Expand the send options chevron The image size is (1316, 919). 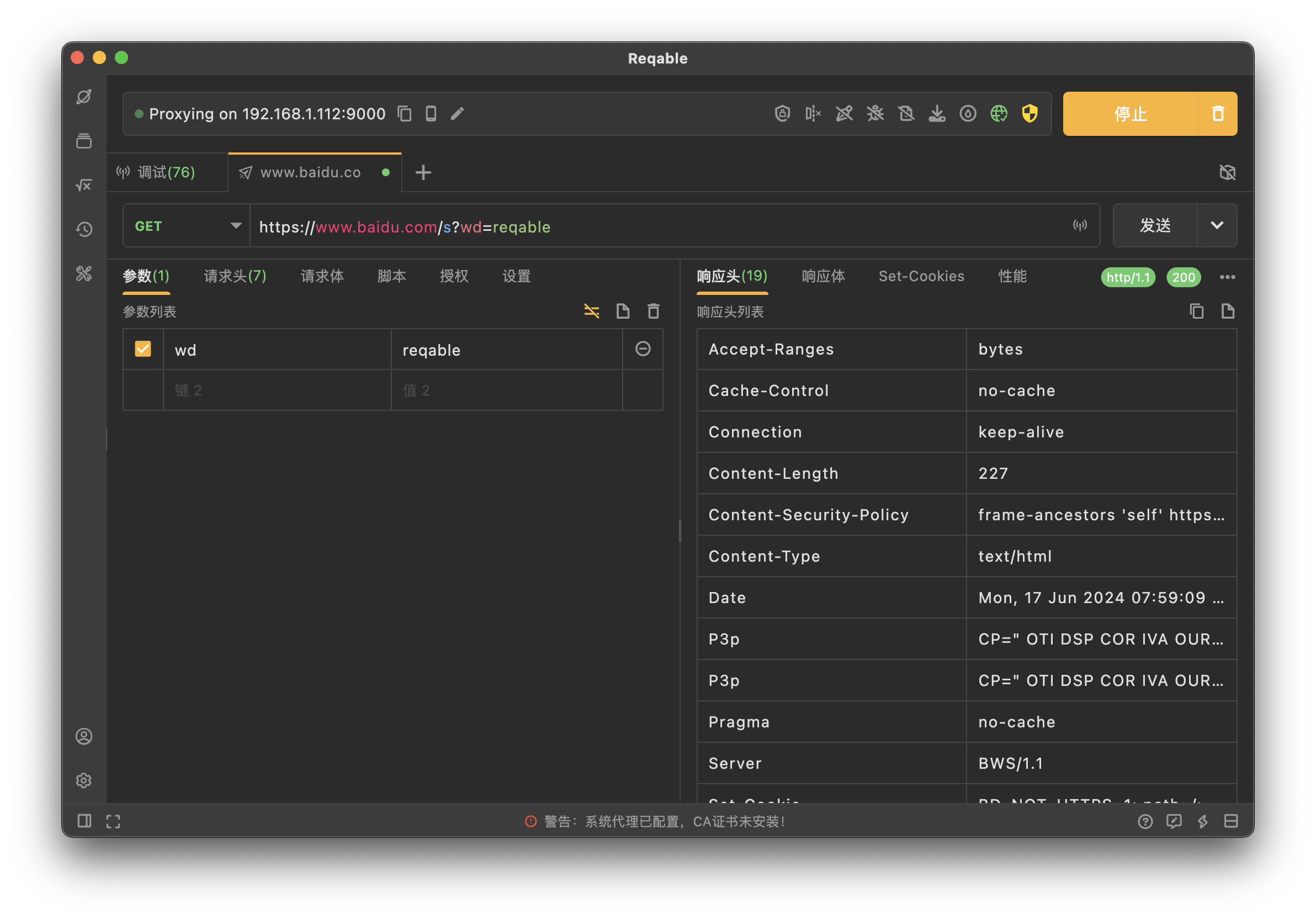[1217, 225]
